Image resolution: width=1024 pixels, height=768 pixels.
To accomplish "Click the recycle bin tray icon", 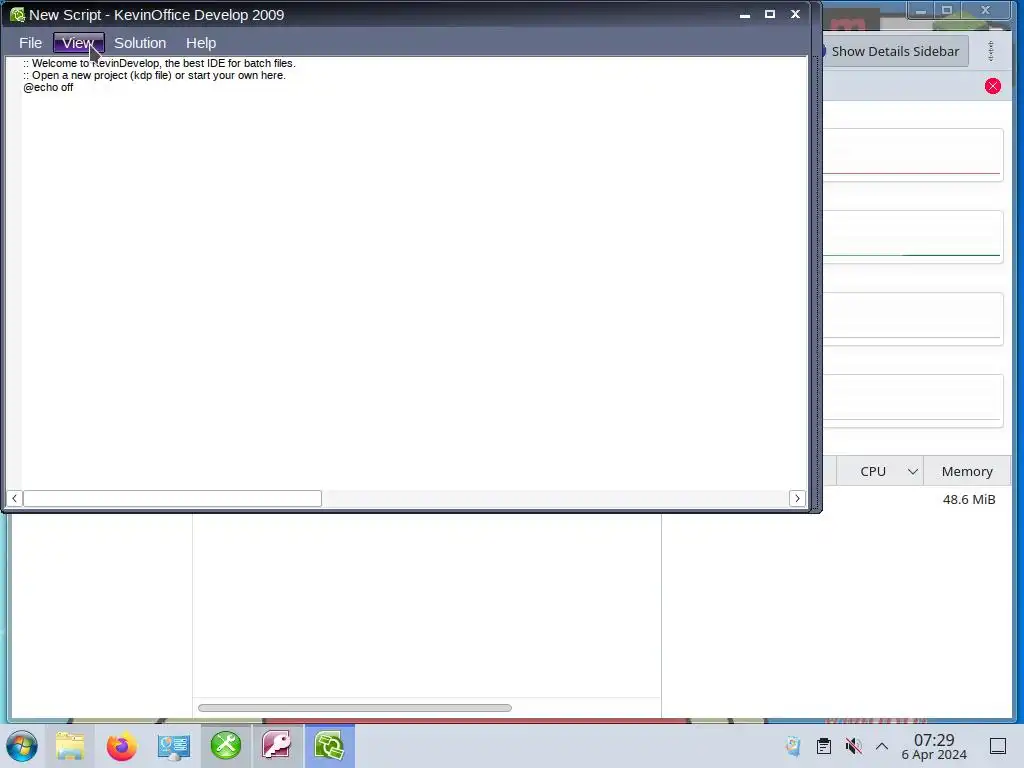I will coord(793,746).
